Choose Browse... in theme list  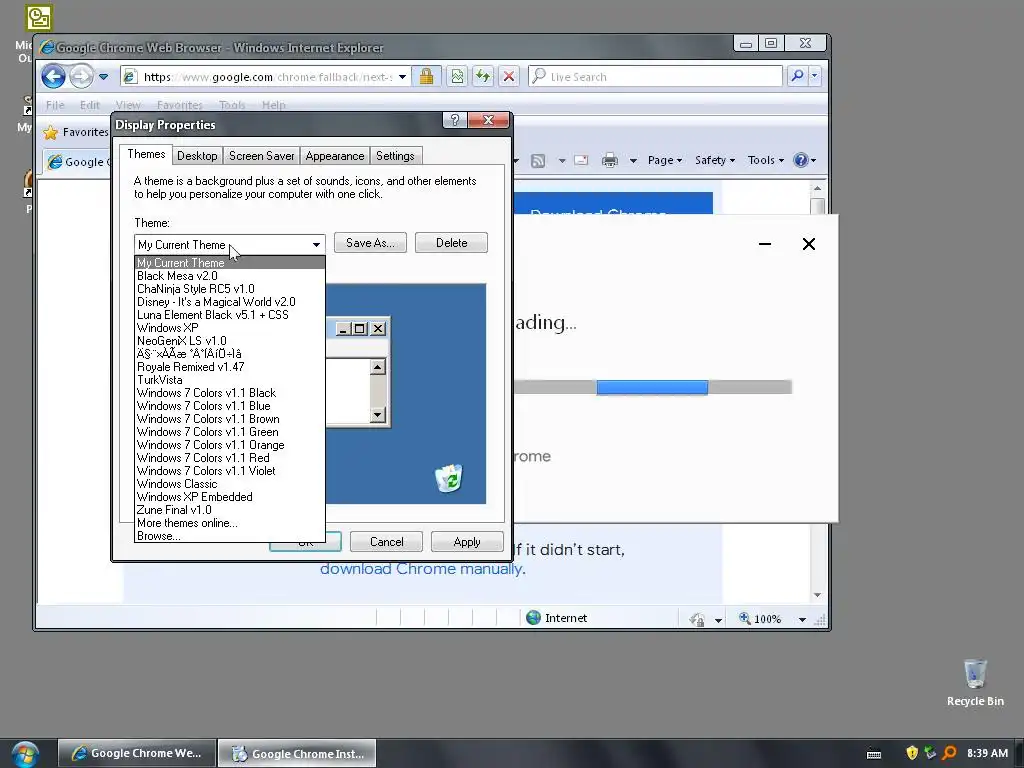click(229, 536)
